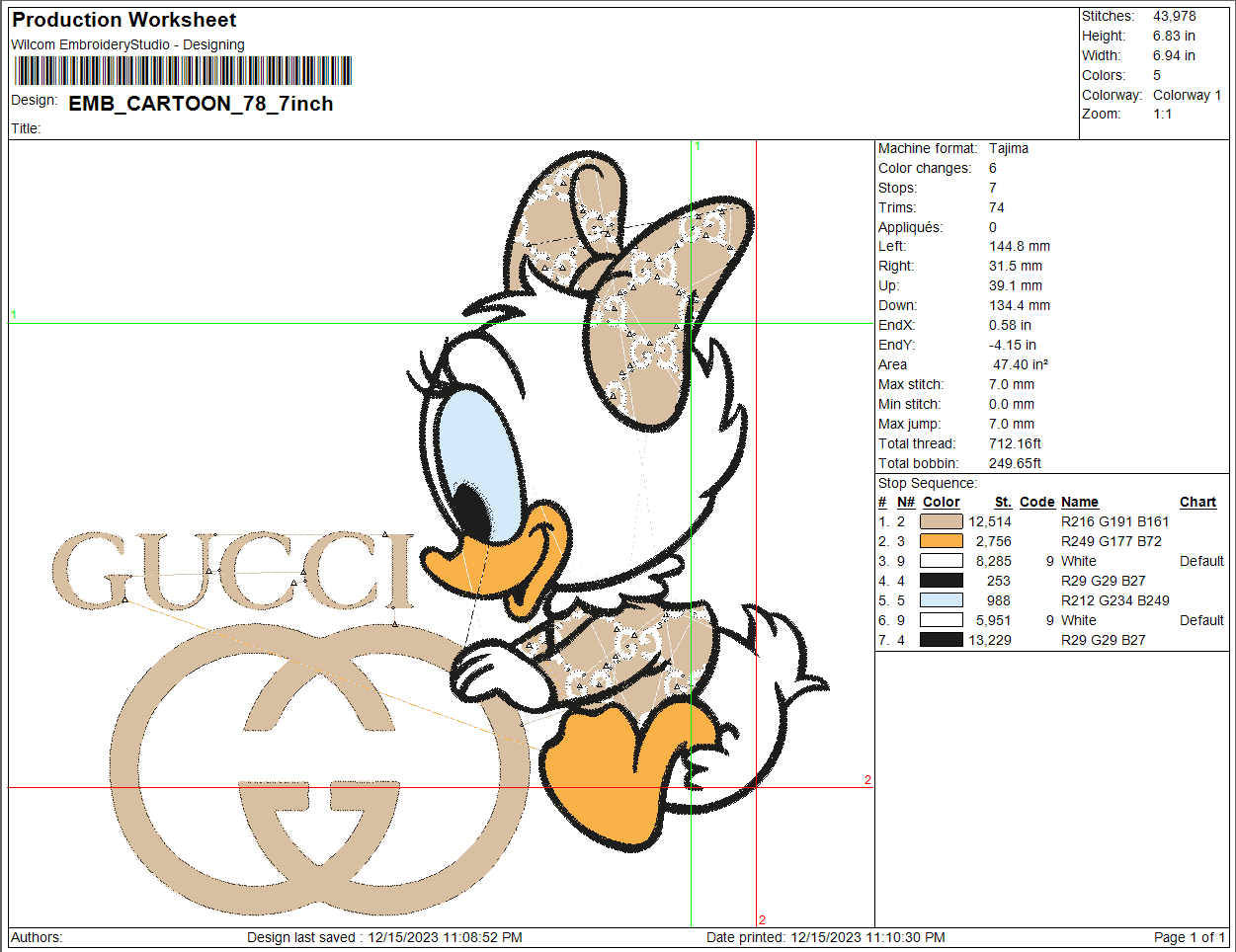Click the 'Date printed' timestamp
Viewport: 1236px width, 952px height.
point(826,937)
